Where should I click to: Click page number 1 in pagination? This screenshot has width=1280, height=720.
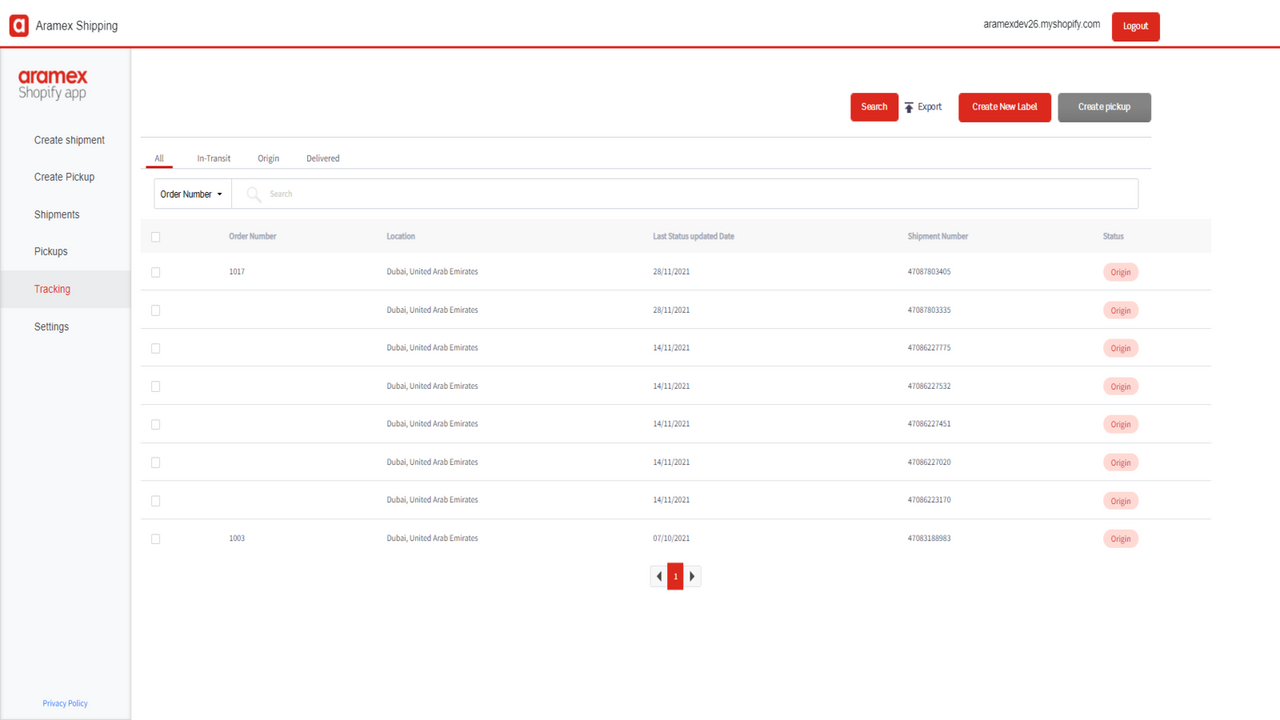coord(675,576)
